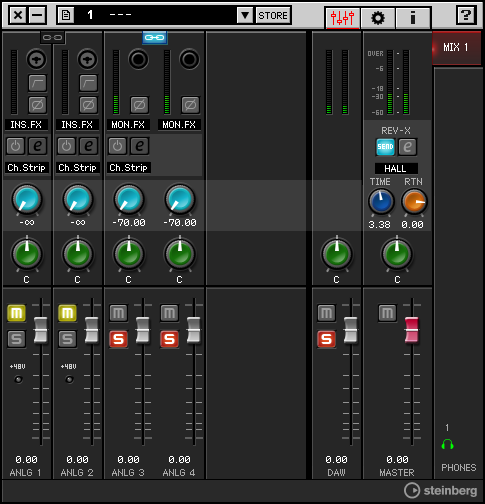485x504 pixels.
Task: Mute the DAW channel
Action: click(326, 313)
